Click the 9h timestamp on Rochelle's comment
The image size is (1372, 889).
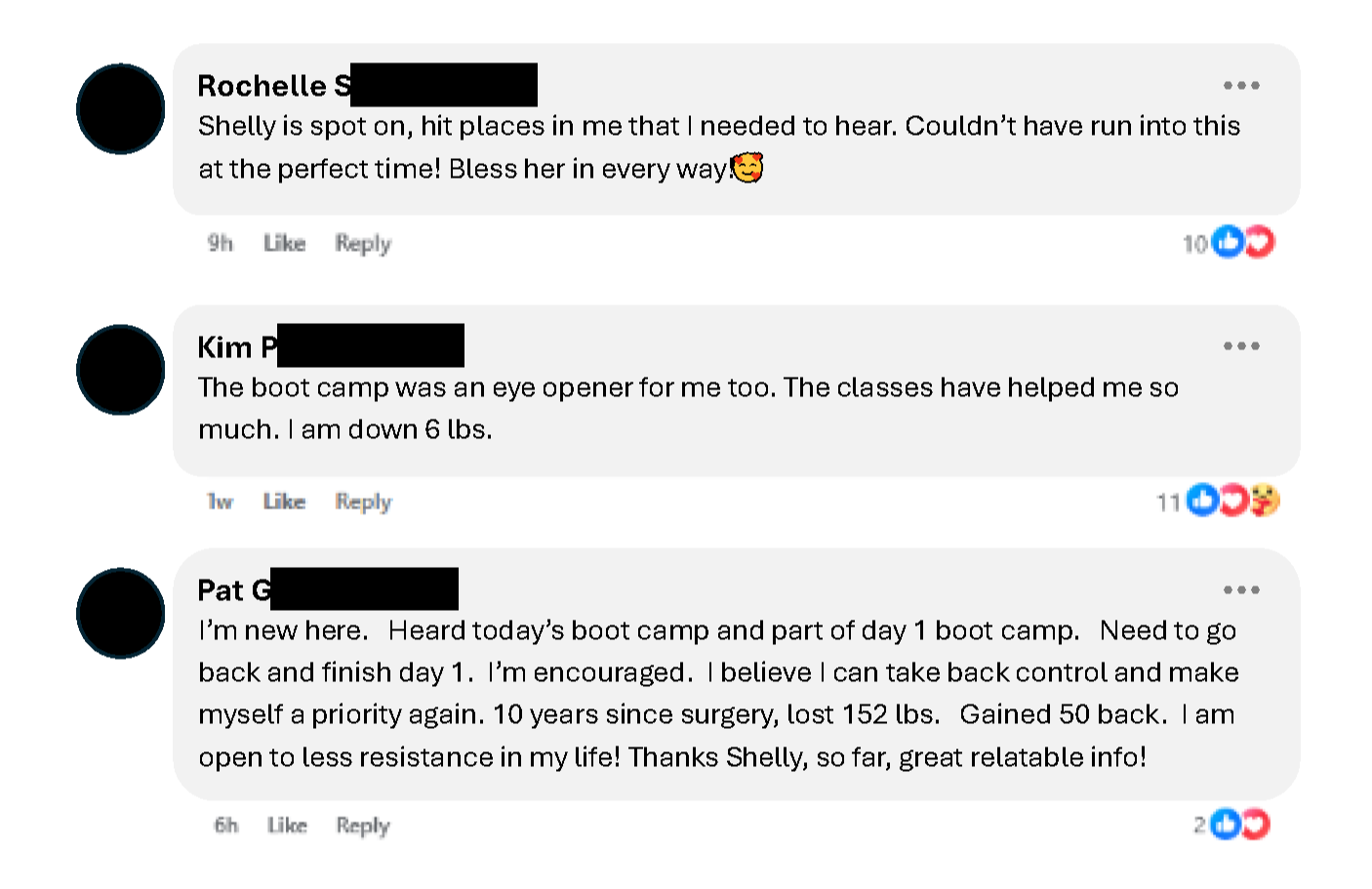click(x=221, y=243)
